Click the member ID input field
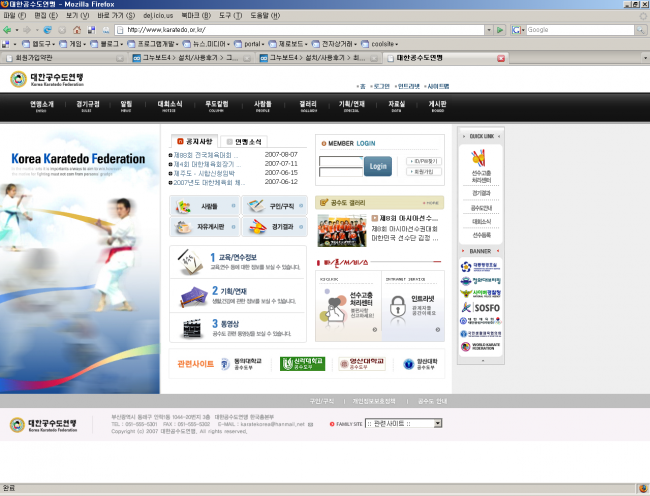 coord(341,161)
